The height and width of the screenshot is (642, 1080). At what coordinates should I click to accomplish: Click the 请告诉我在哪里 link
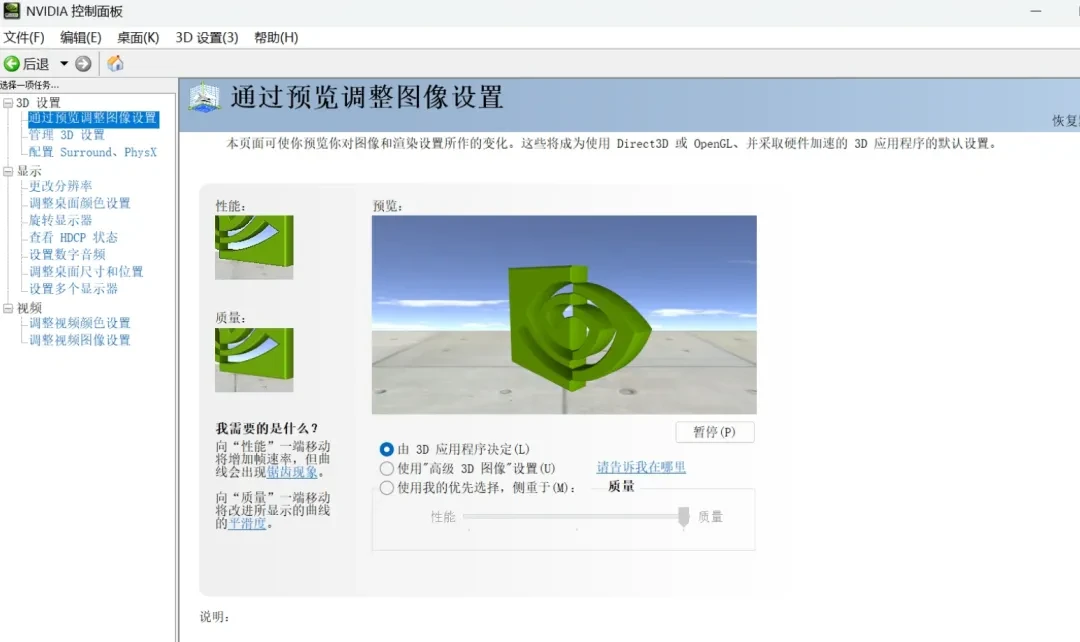641,467
